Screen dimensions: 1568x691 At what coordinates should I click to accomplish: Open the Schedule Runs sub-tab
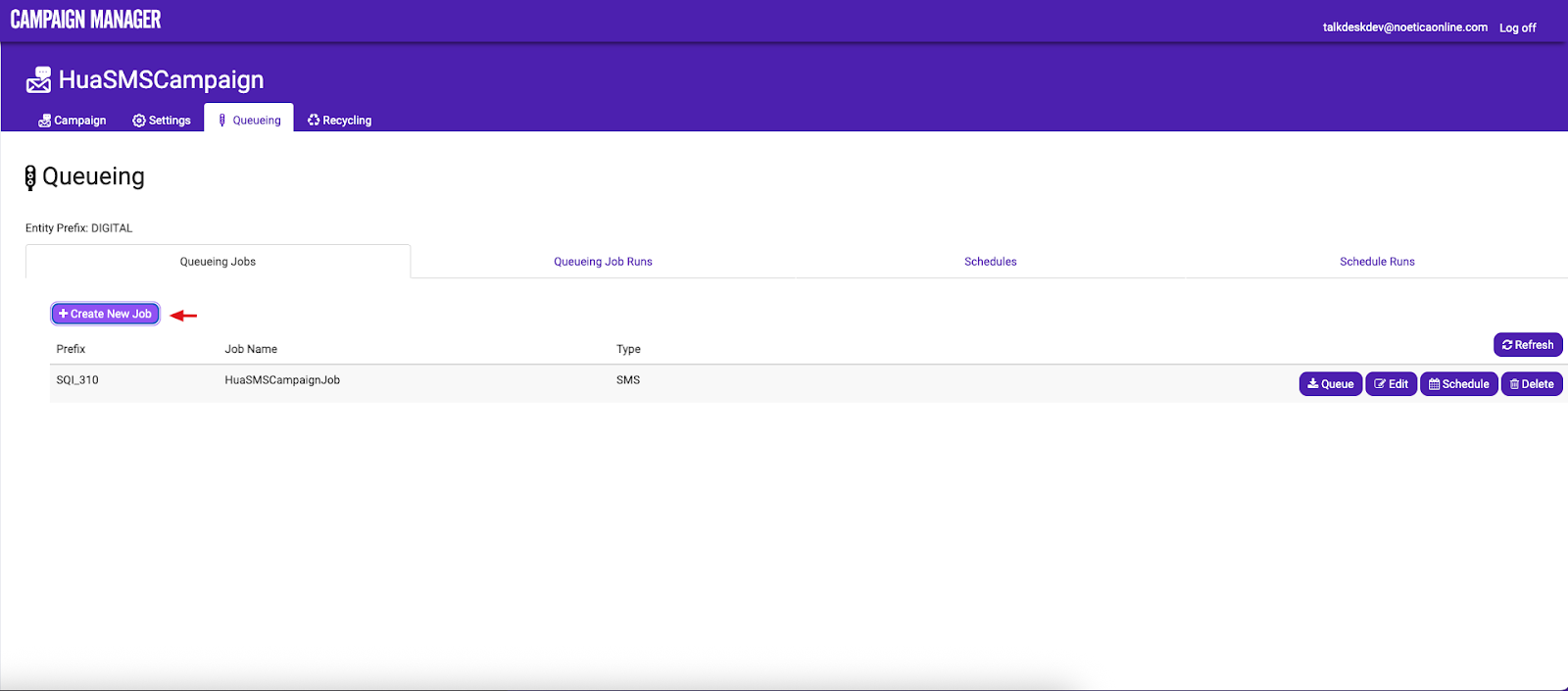pos(1377,262)
